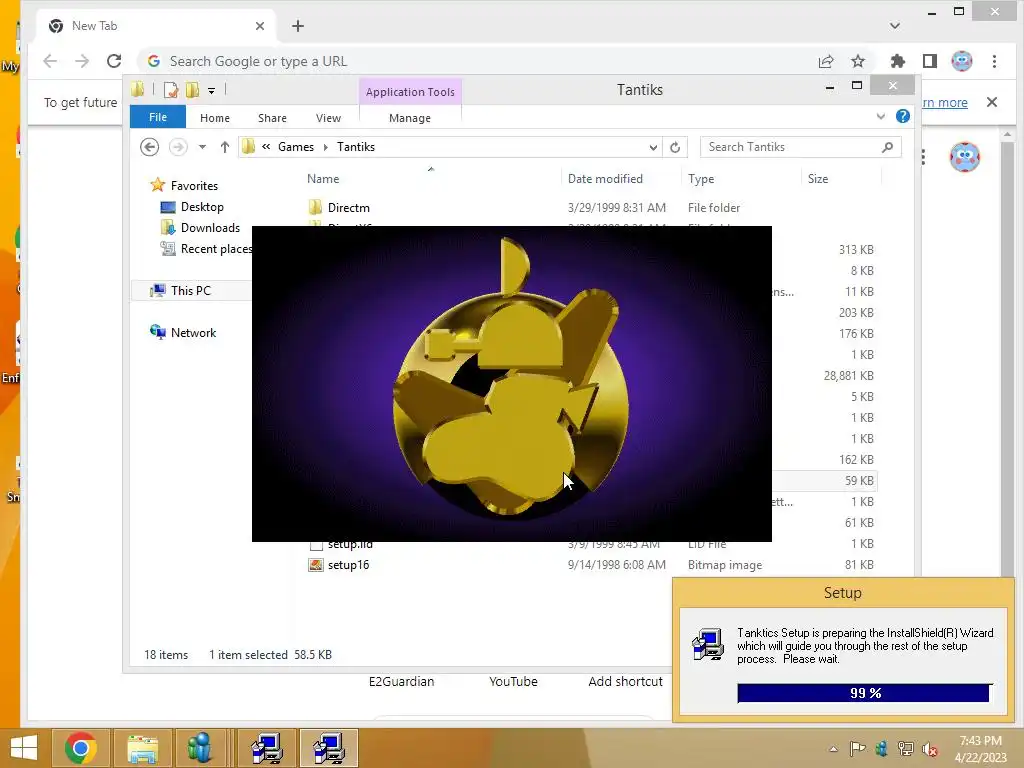Open Explorer Help question mark
Viewport: 1024px width, 768px height.
(903, 116)
